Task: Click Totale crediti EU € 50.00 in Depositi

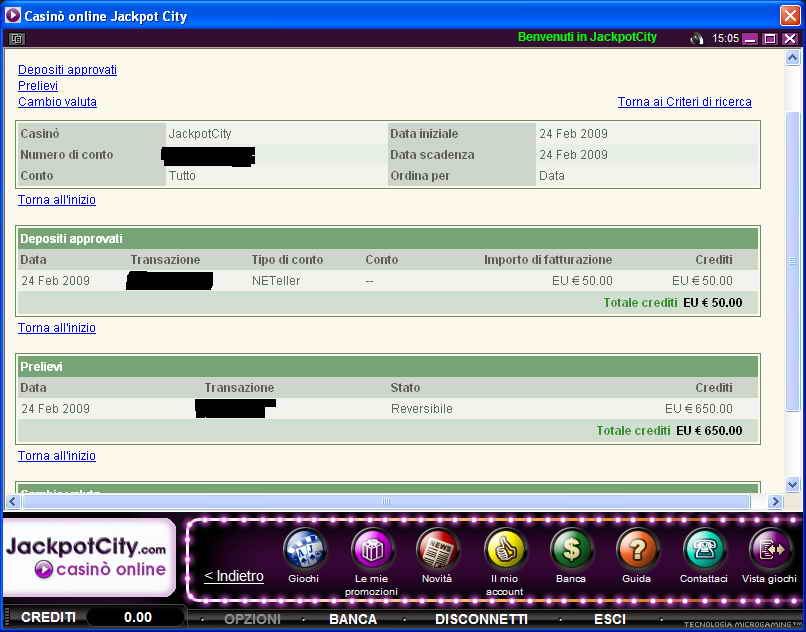Action: [x=673, y=303]
